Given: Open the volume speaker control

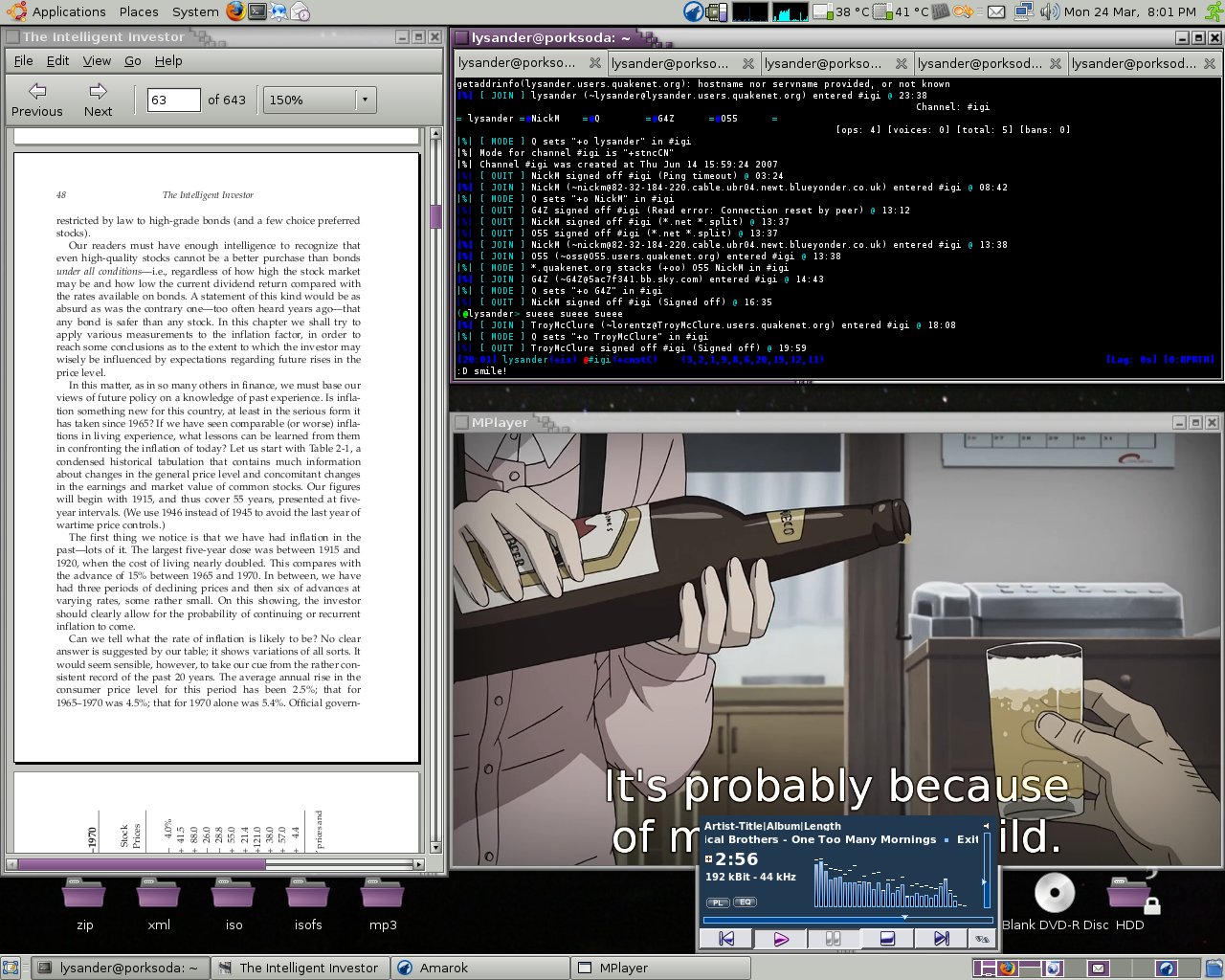Looking at the screenshot, I should pyautogui.click(x=1049, y=11).
